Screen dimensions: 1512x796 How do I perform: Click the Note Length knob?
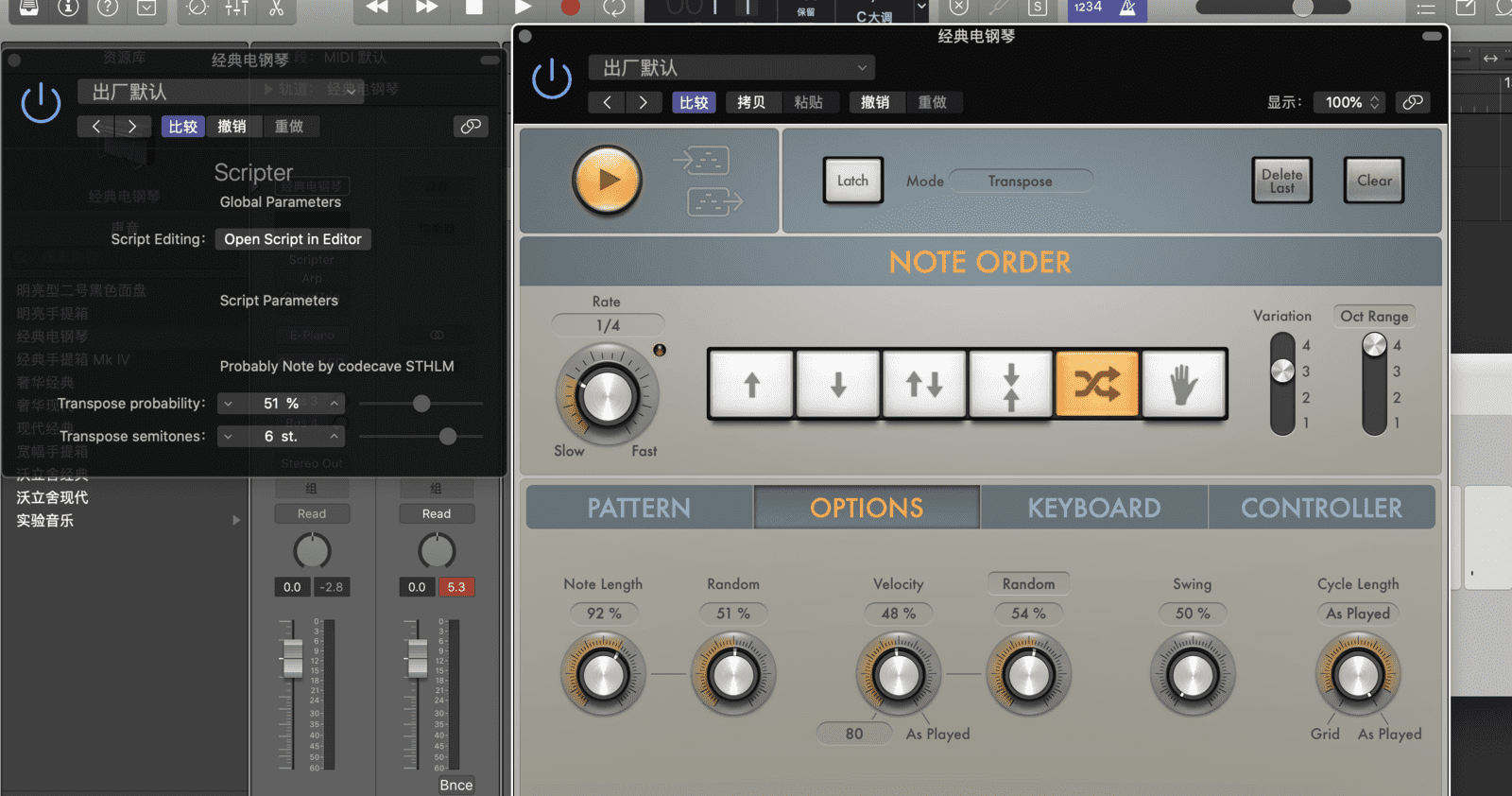click(x=603, y=675)
